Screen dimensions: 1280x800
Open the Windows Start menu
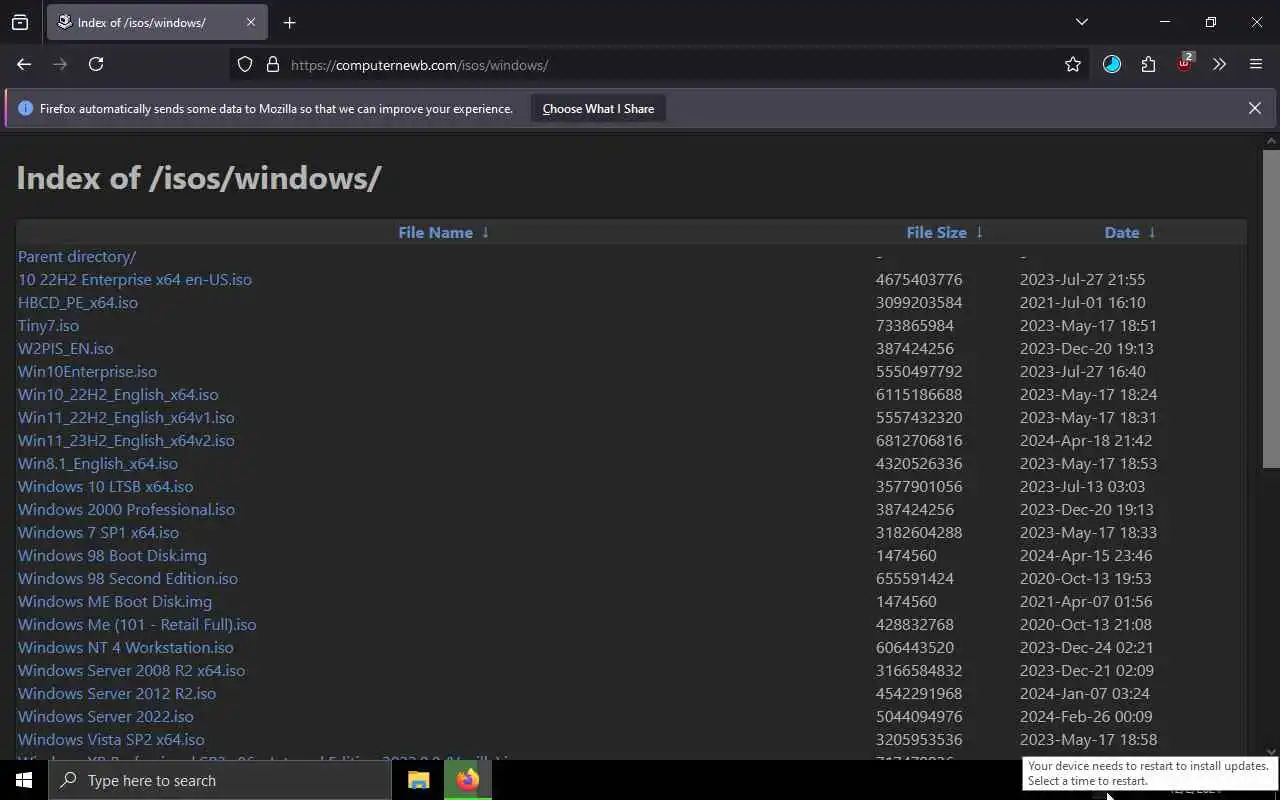[24, 780]
